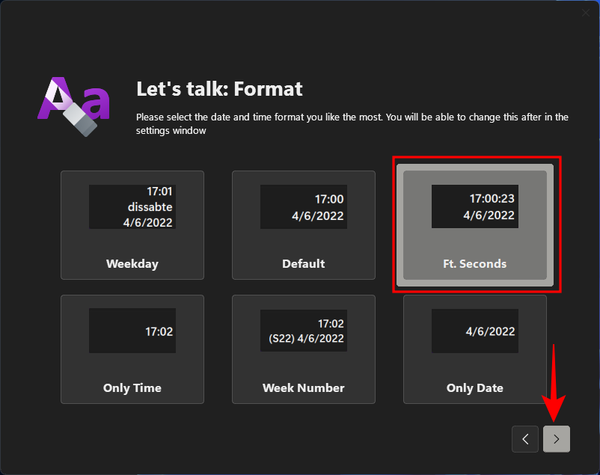Click the 17:00 with date default preview

pos(304,207)
